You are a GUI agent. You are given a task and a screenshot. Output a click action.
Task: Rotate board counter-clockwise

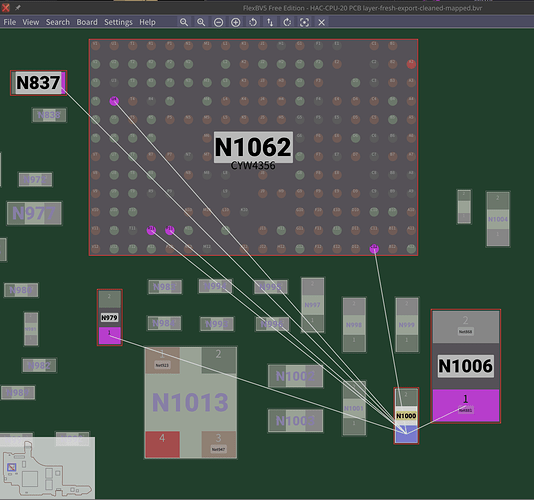pyautogui.click(x=253, y=22)
